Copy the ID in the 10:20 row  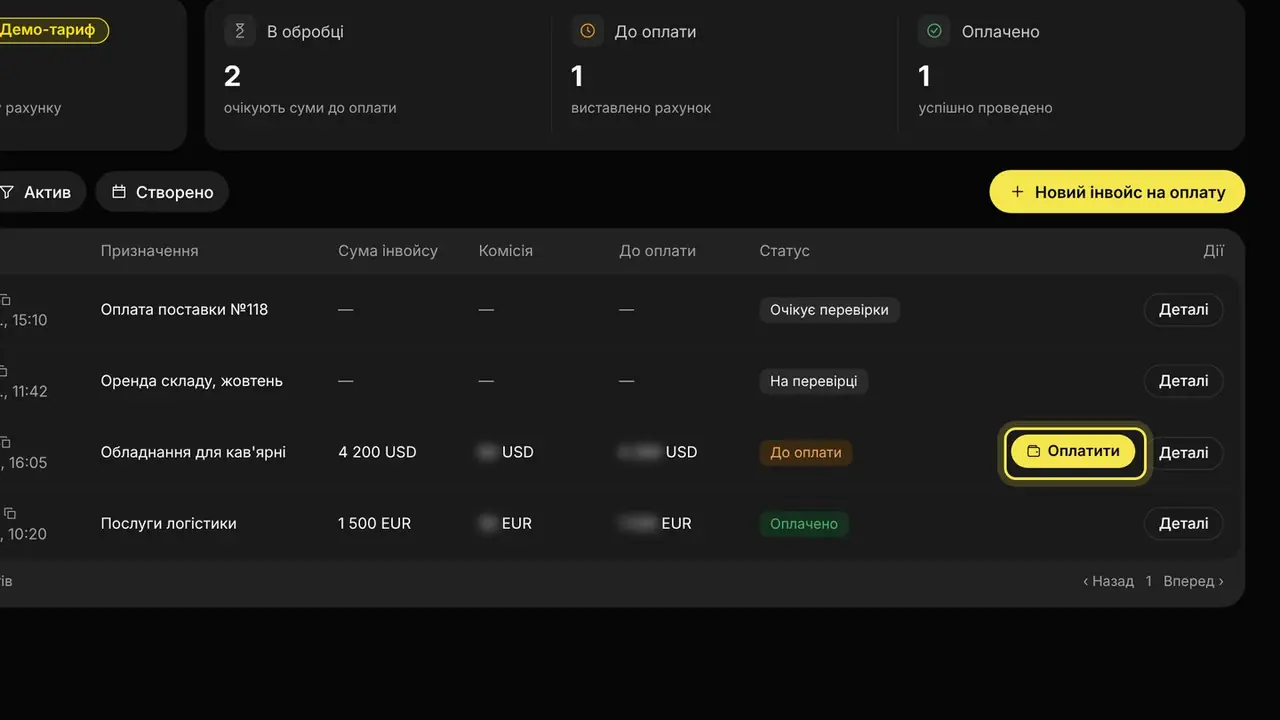[9, 513]
